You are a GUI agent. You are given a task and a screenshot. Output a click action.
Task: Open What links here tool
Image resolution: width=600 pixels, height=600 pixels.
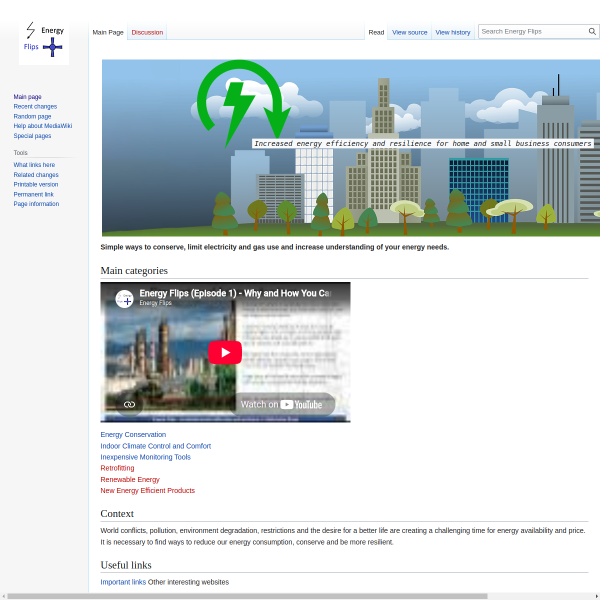pyautogui.click(x=34, y=165)
